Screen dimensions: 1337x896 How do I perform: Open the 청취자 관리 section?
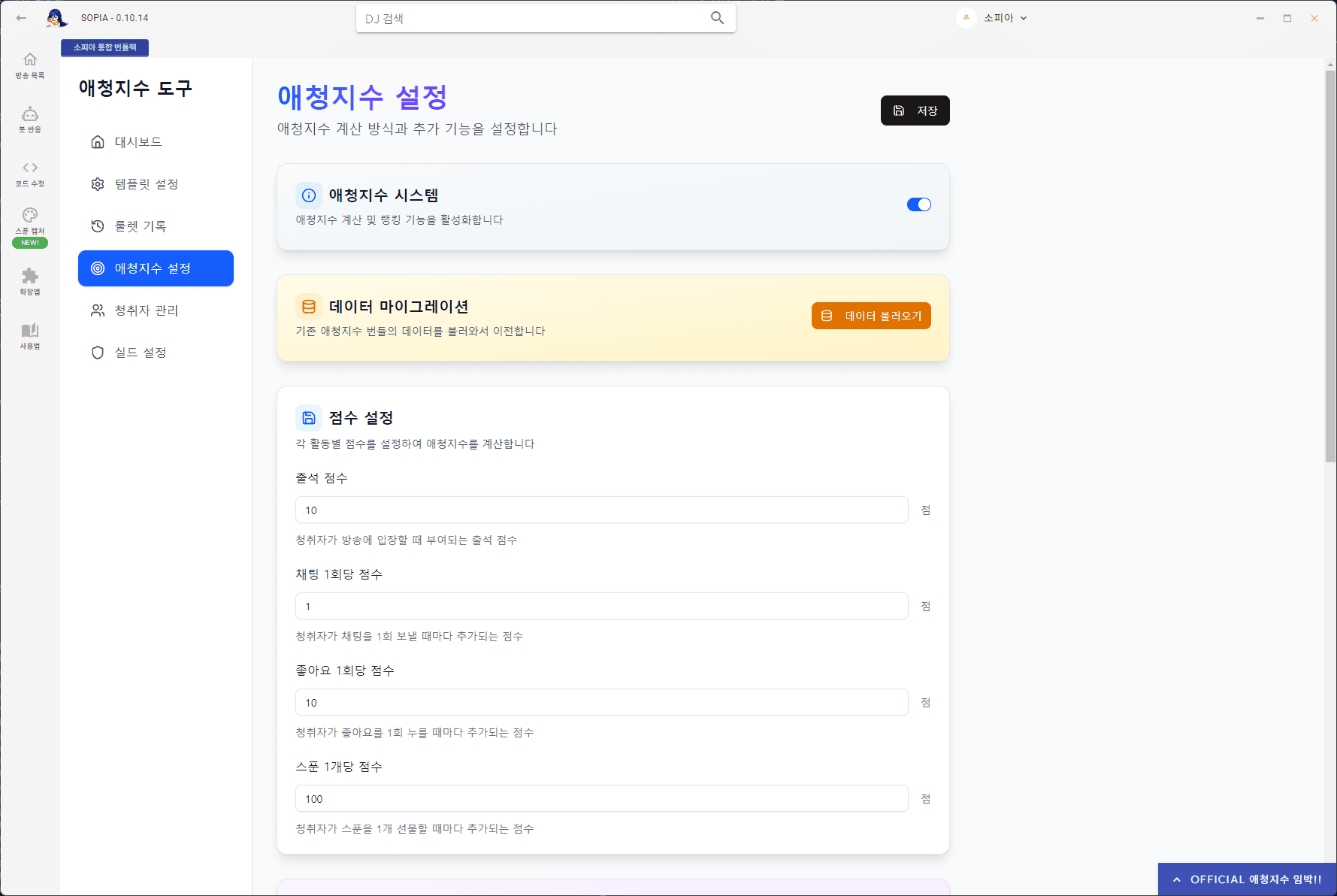[145, 310]
